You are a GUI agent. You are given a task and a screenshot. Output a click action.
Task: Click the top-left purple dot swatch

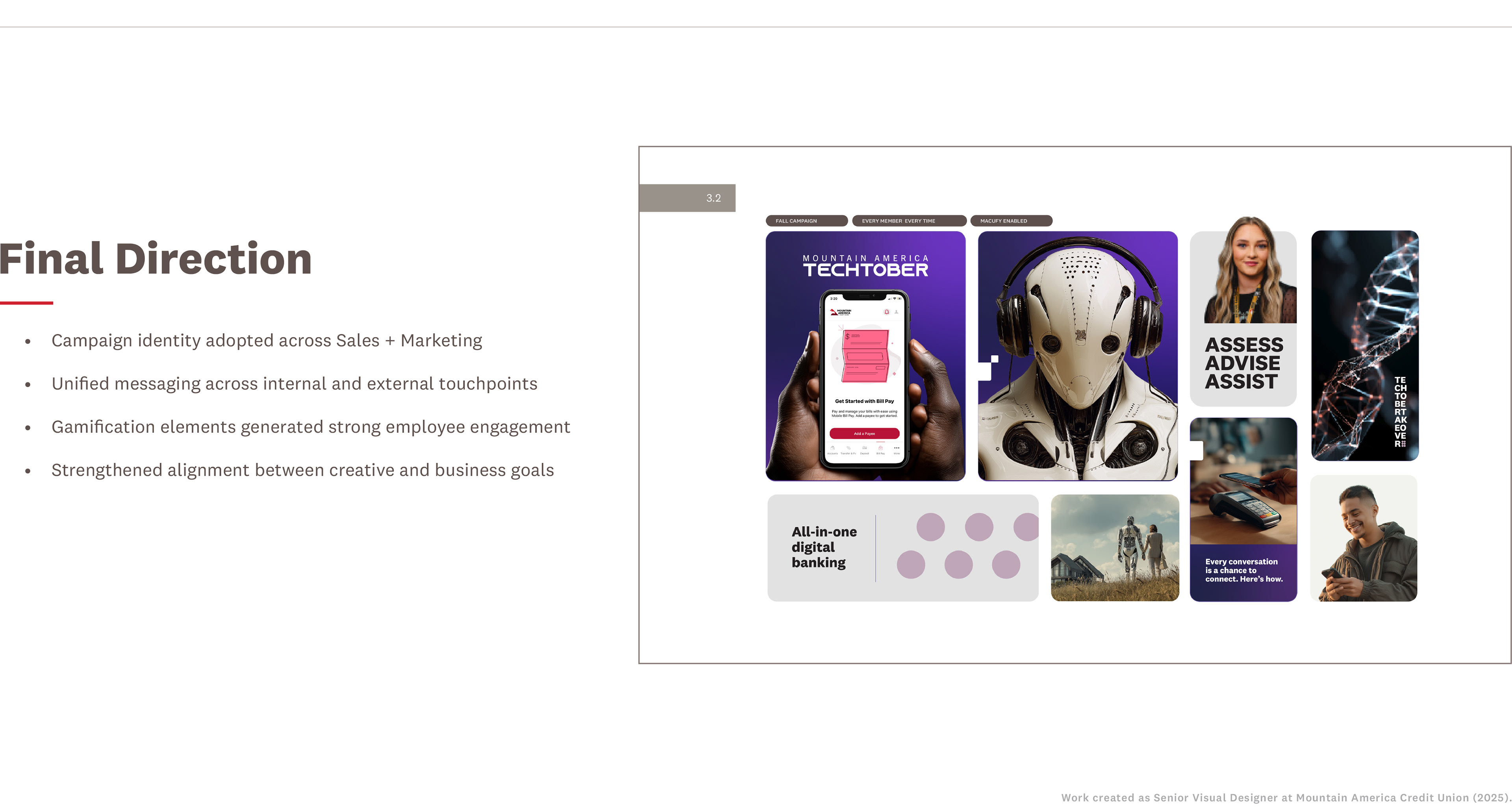click(930, 526)
